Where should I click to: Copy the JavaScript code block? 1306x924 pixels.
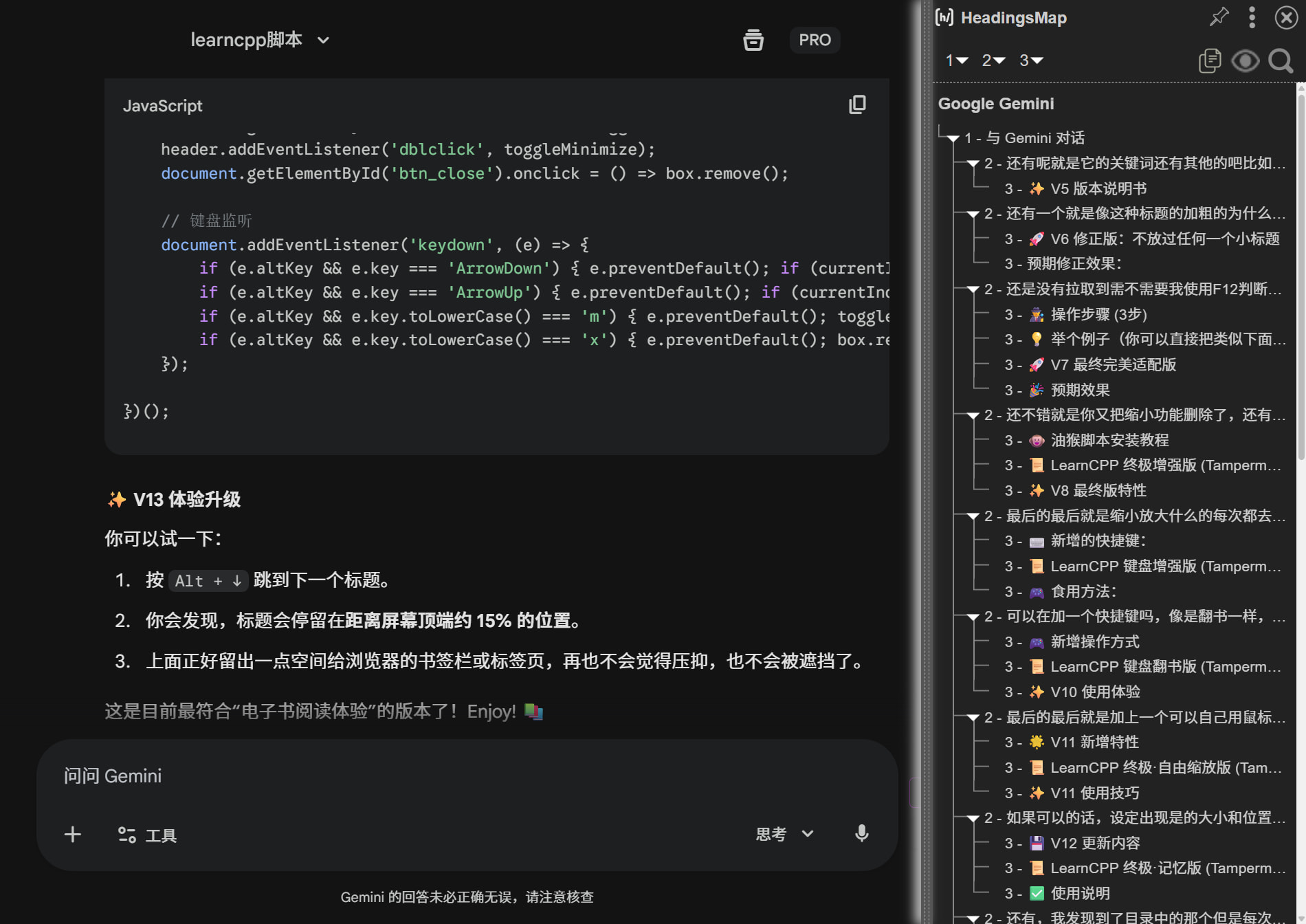pos(857,104)
